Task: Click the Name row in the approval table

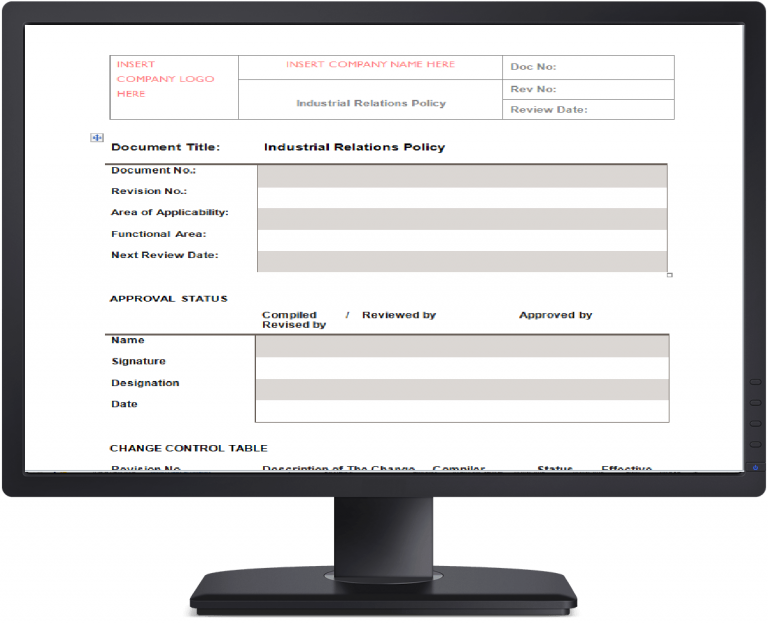Action: [x=461, y=346]
